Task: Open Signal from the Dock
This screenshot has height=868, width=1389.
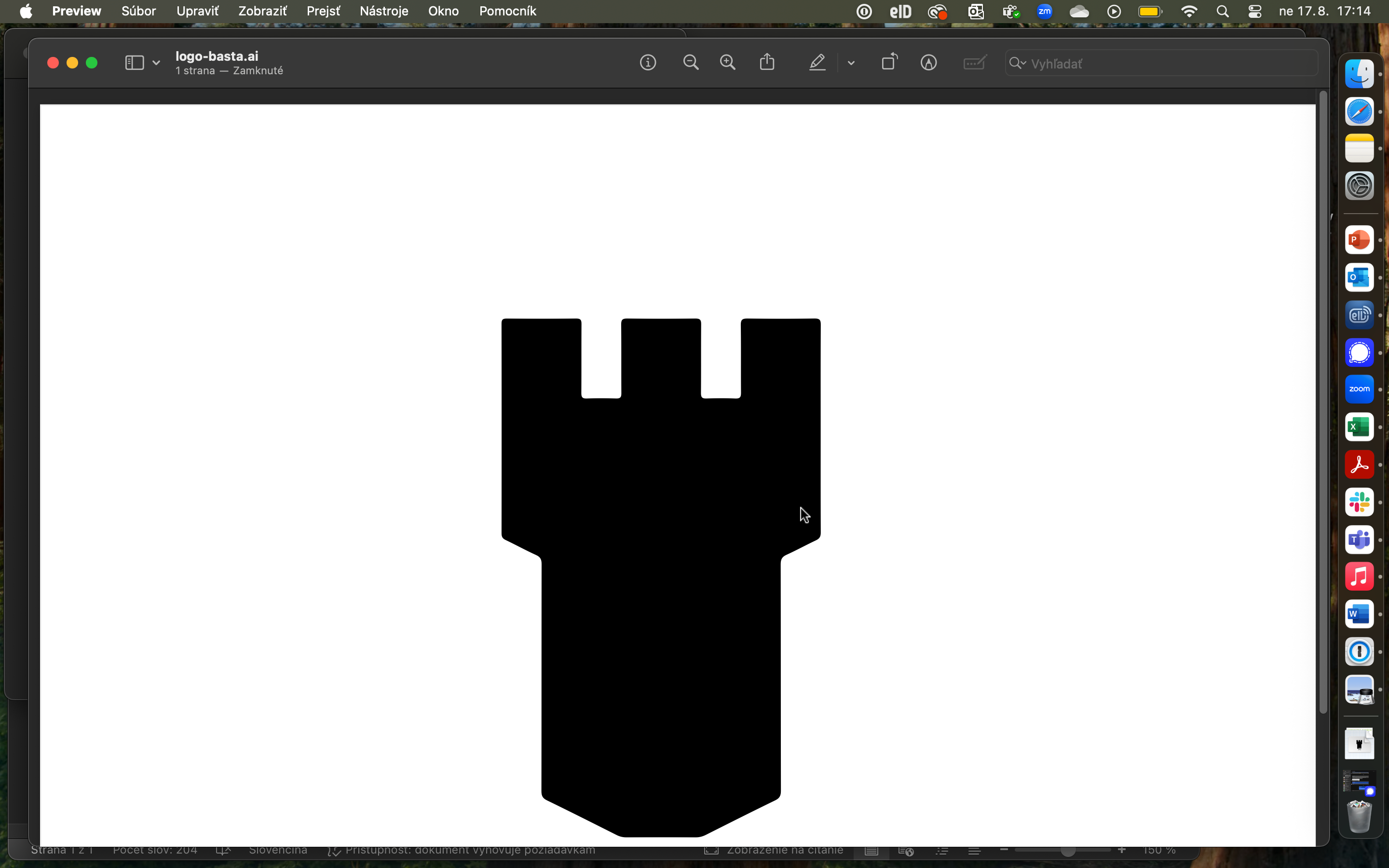Action: [1359, 352]
